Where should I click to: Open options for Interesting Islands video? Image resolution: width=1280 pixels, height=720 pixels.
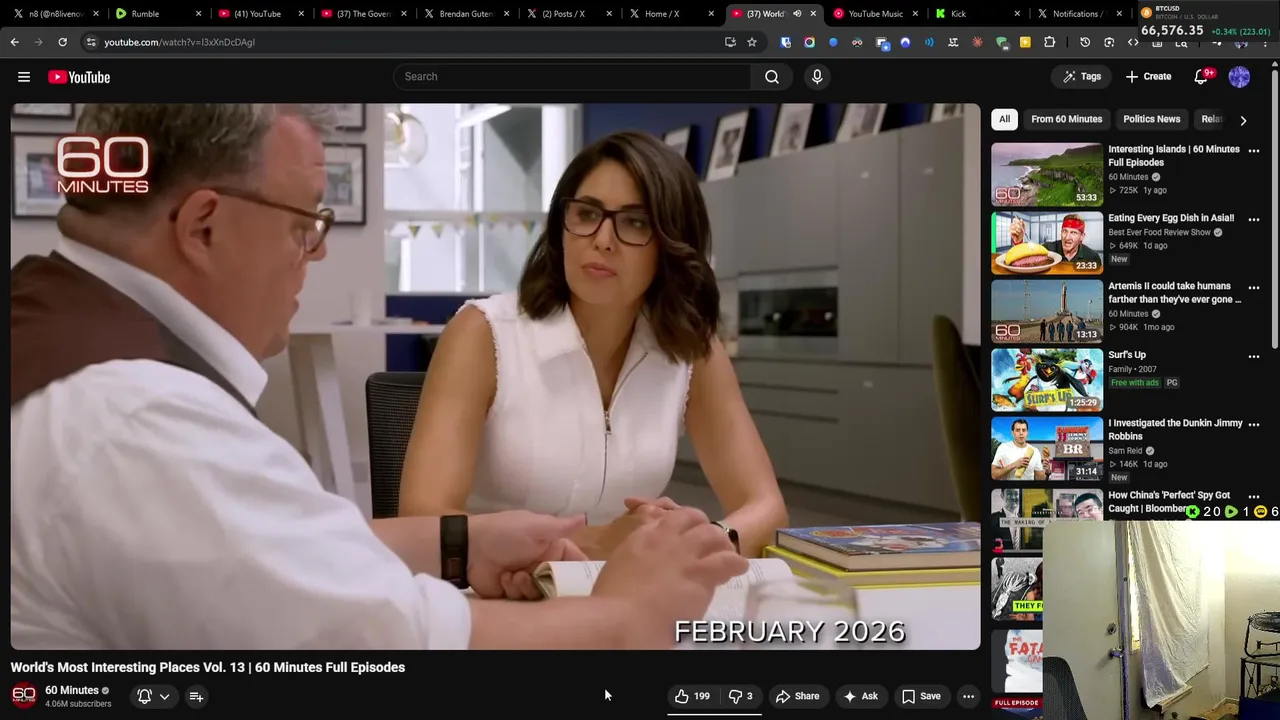point(1254,151)
